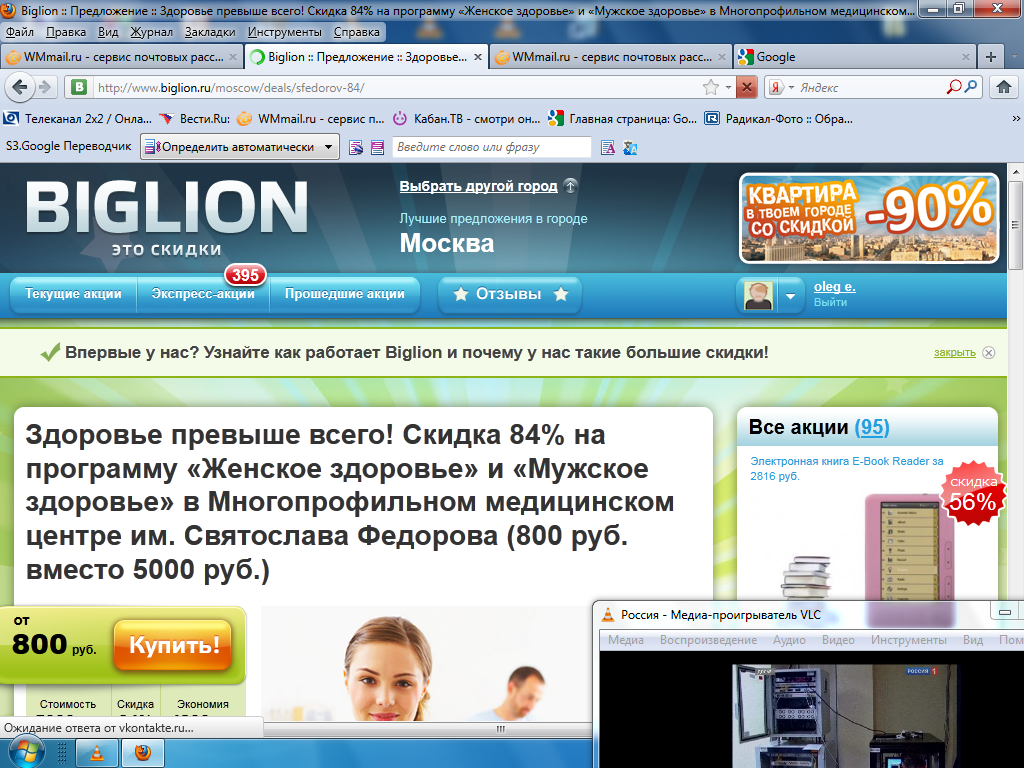Switch to the first WMmail.ru tab
Screen dimensions: 1024x768
121,57
